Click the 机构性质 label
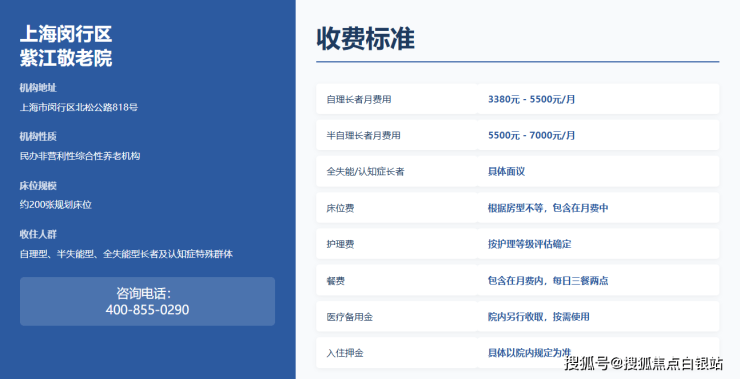 pyautogui.click(x=38, y=136)
